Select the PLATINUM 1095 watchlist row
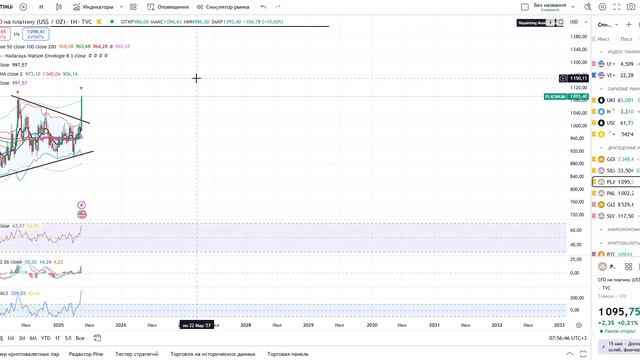The height and width of the screenshot is (360, 640). click(616, 182)
